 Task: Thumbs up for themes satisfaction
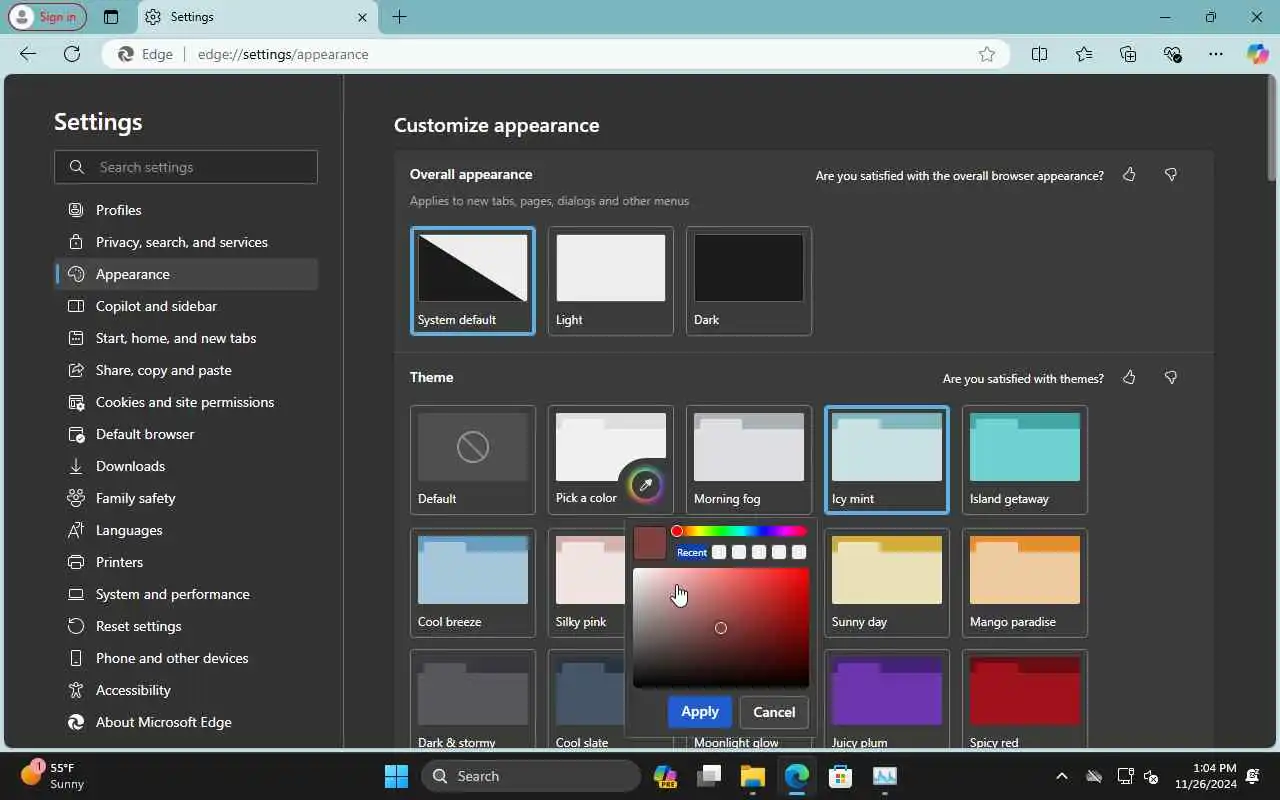pos(1129,378)
